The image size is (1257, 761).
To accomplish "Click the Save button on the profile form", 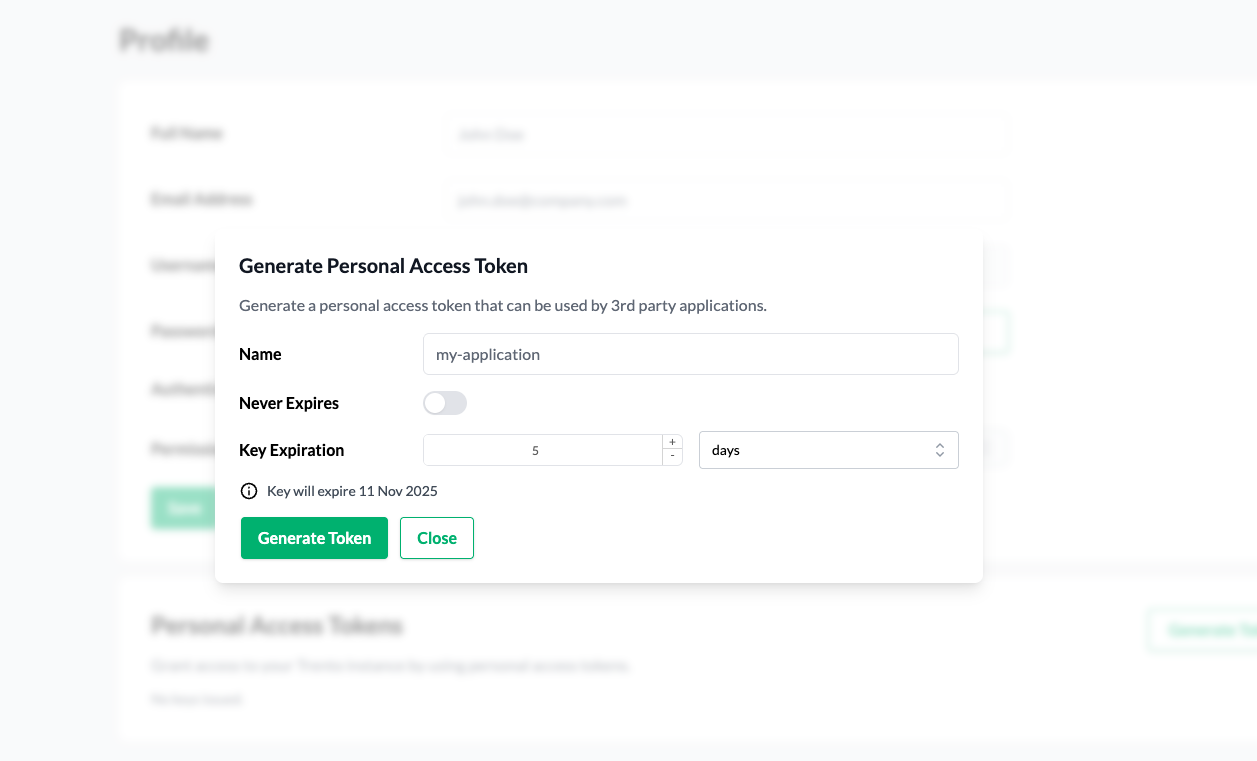I will [183, 507].
